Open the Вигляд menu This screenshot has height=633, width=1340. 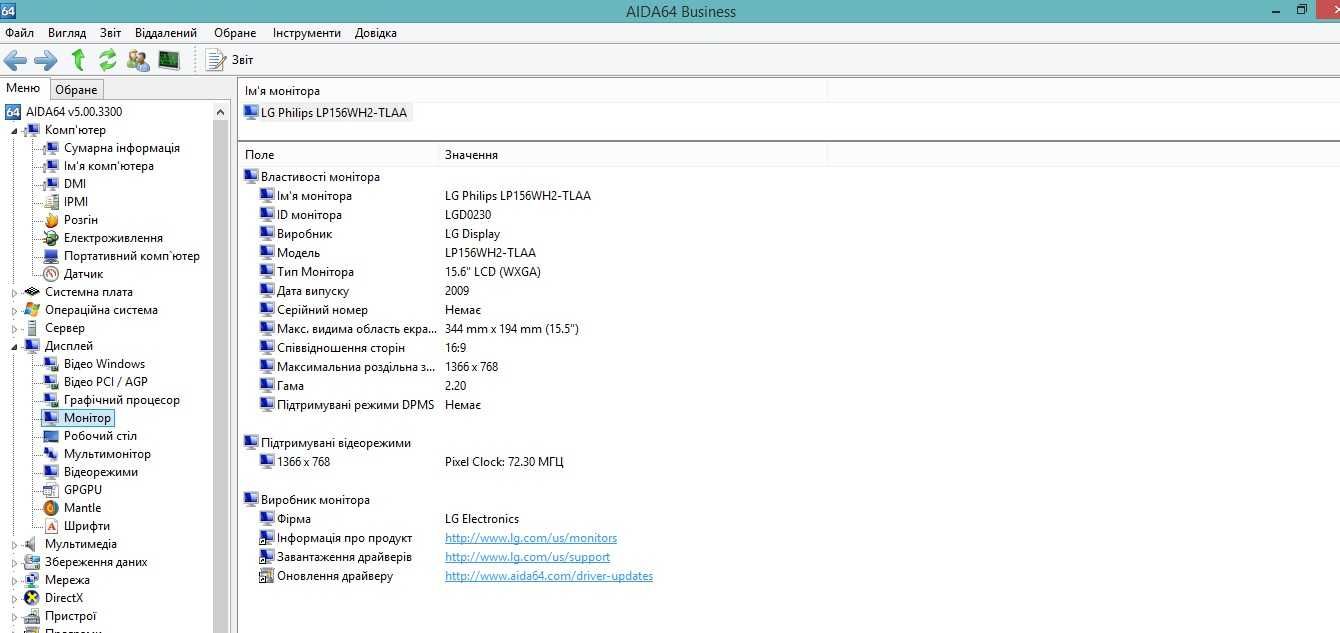(x=67, y=33)
